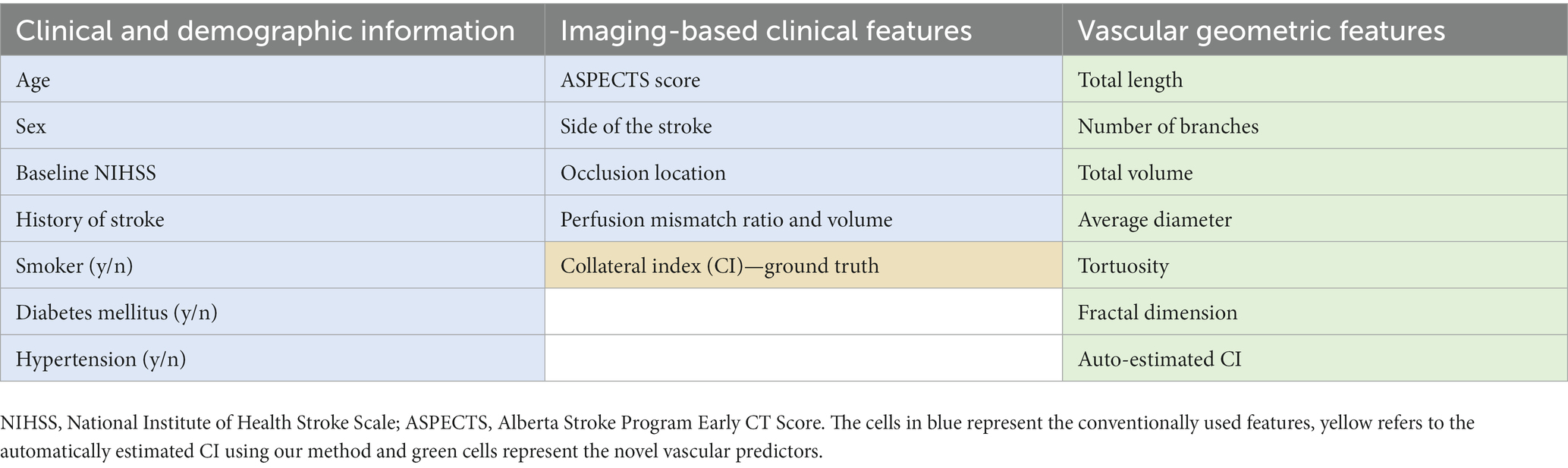The image size is (1568, 468).
Task: Select History of stroke cell
Action: (x=272, y=219)
